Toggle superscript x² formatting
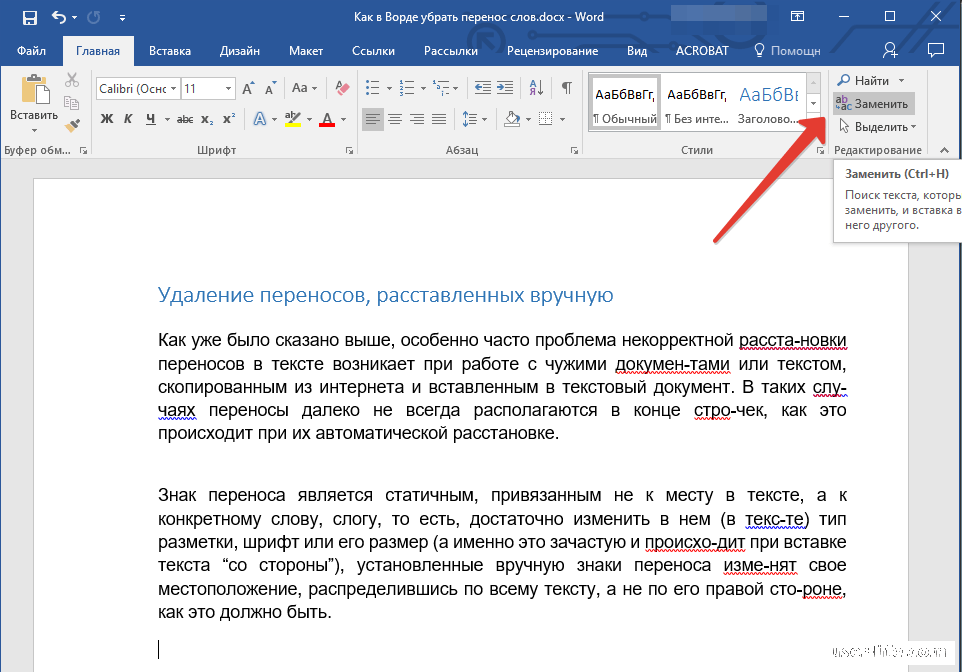962x672 pixels. pos(229,119)
